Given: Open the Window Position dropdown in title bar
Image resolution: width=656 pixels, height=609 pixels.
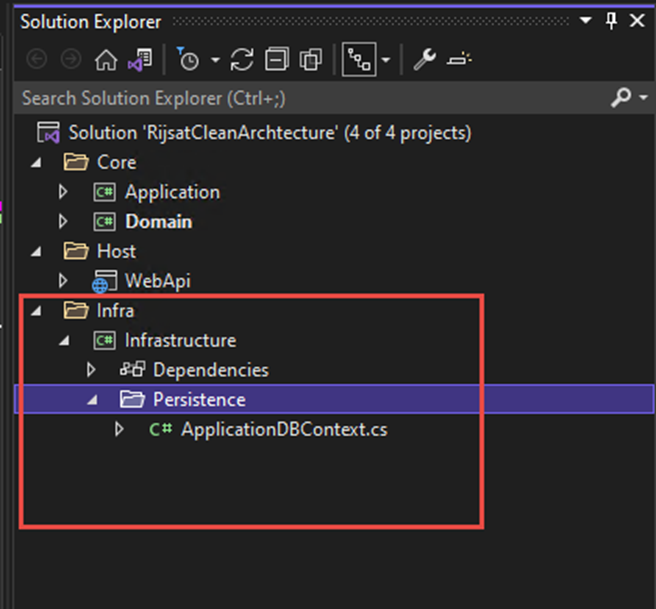Looking at the screenshot, I should pyautogui.click(x=583, y=21).
